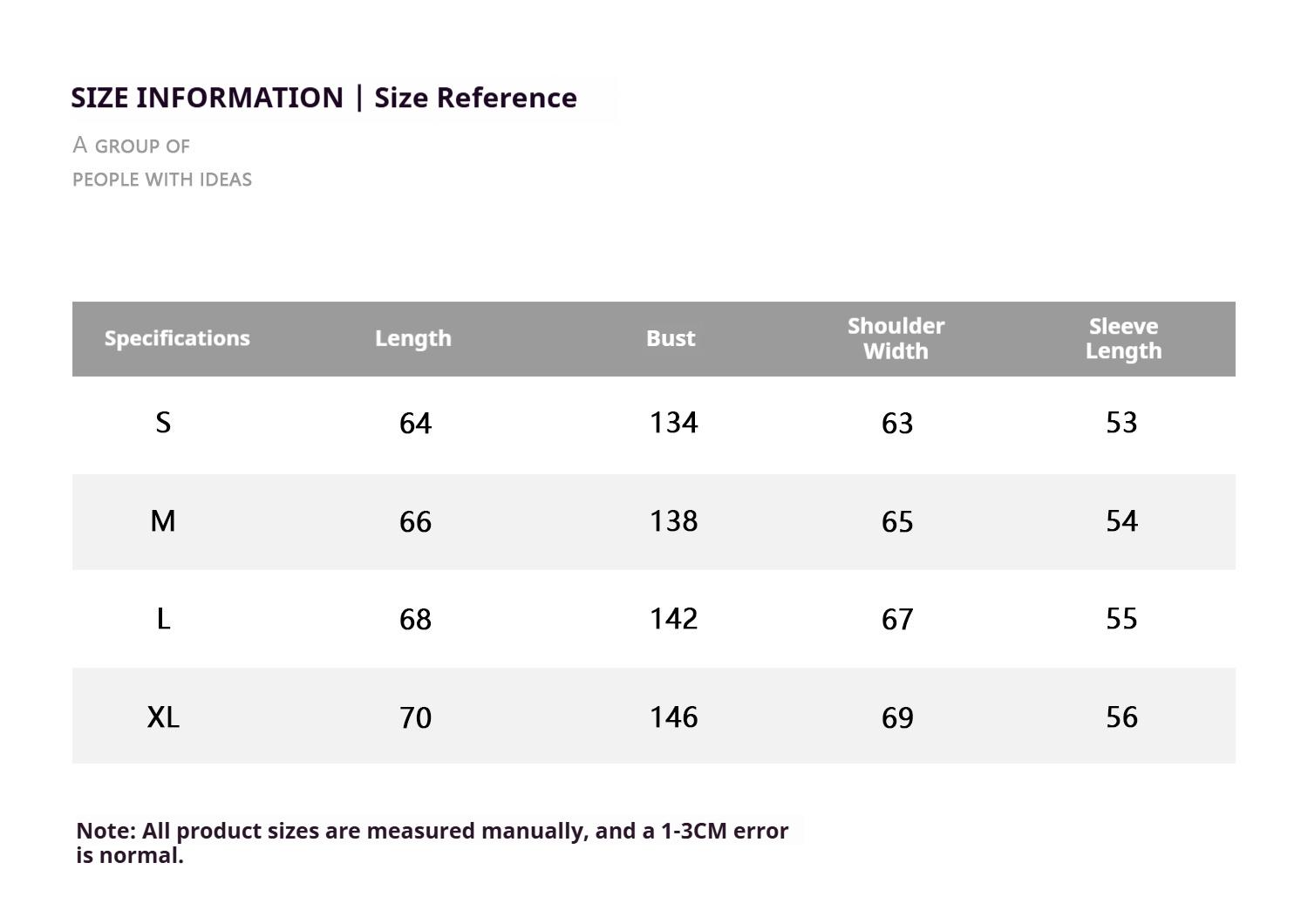Select the size XL sleeve length value 56
The height and width of the screenshot is (924, 1308).
(x=1121, y=717)
